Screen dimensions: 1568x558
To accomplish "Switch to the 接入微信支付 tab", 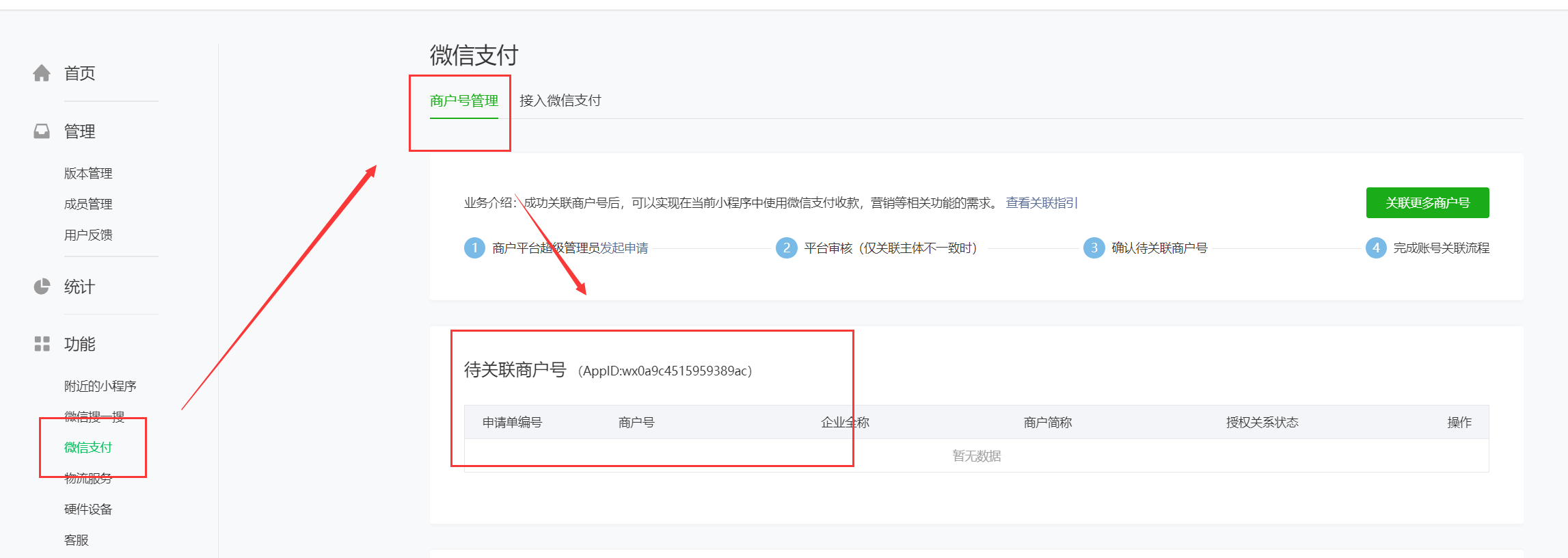I will click(x=560, y=101).
